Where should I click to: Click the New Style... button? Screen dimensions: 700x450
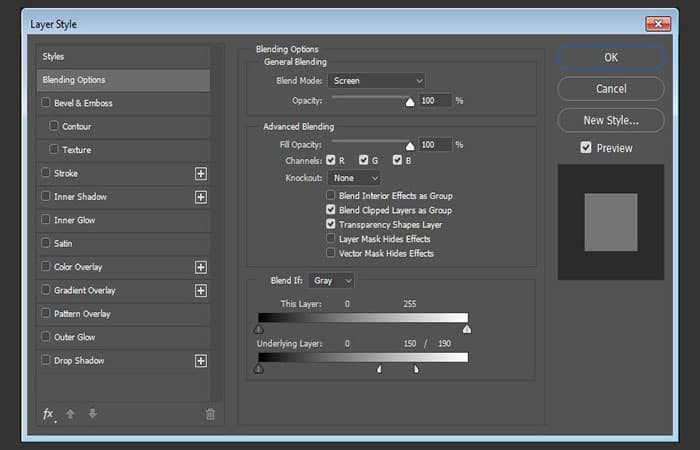tap(611, 121)
